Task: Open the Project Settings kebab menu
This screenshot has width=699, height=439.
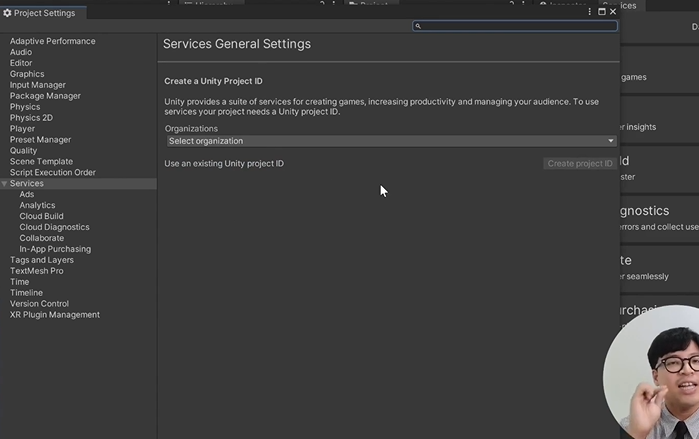Action: [589, 12]
